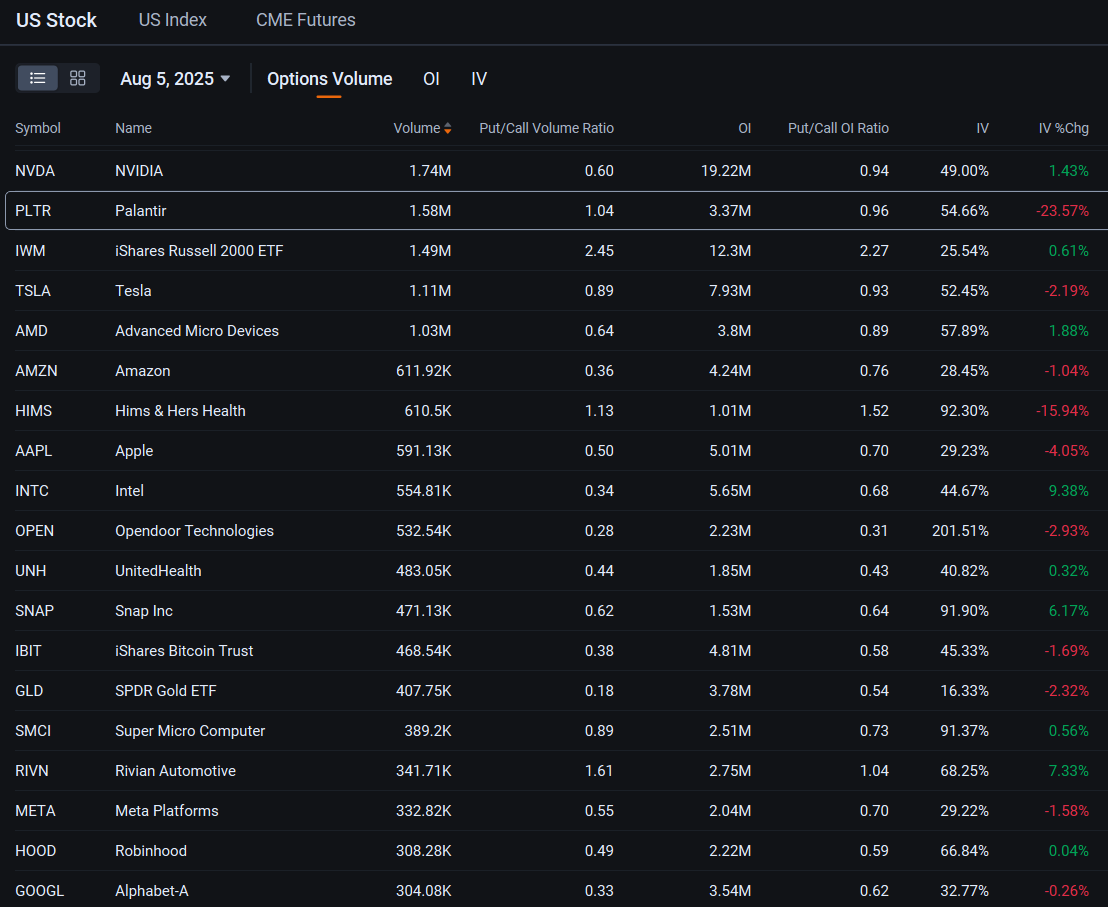Click the Put/Call Volume Ratio header

[546, 128]
